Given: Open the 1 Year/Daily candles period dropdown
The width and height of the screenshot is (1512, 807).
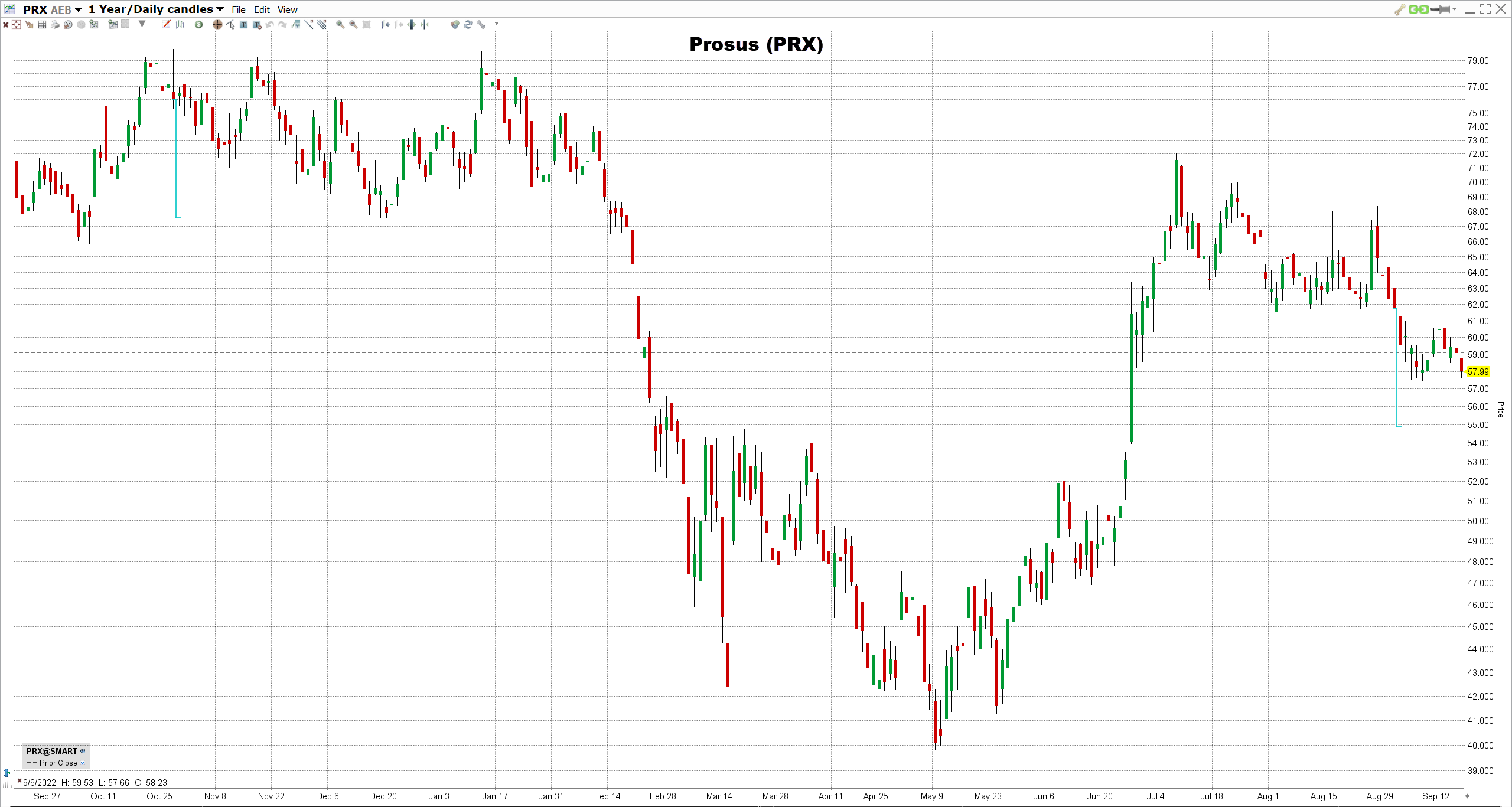Looking at the screenshot, I should 220,9.
